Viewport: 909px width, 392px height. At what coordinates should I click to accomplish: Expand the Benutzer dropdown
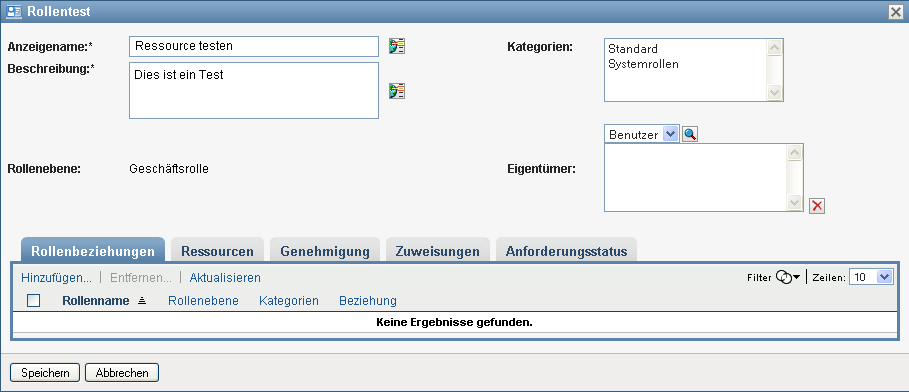point(670,135)
